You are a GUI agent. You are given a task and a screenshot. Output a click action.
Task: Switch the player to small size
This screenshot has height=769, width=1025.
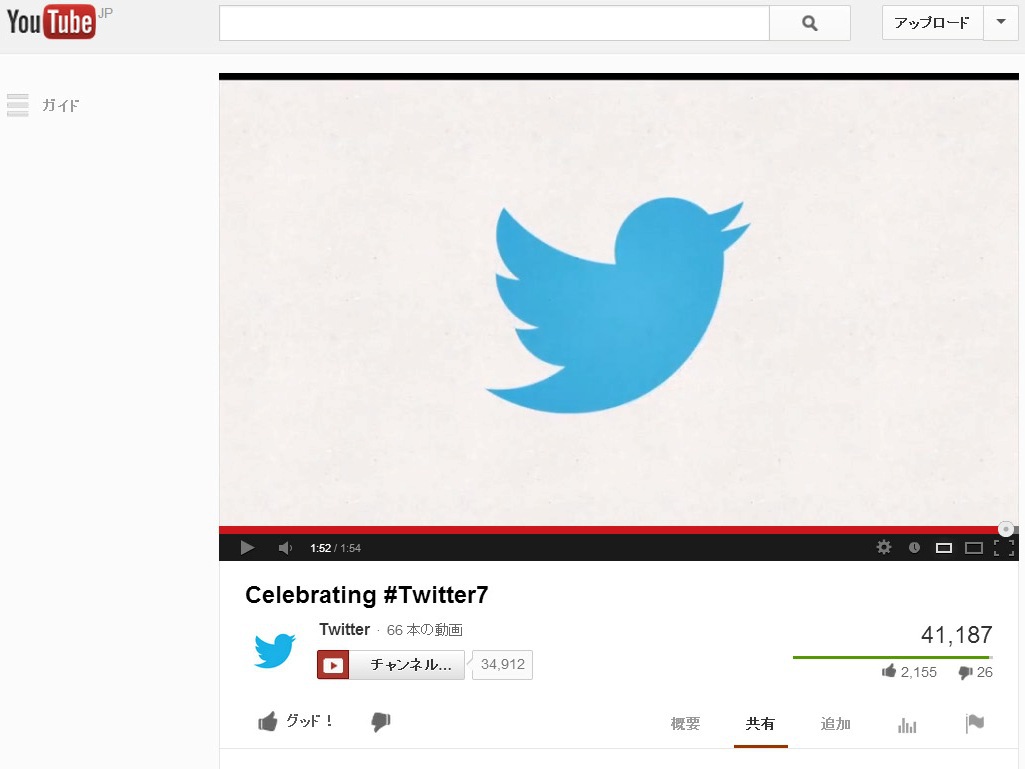[x=943, y=548]
